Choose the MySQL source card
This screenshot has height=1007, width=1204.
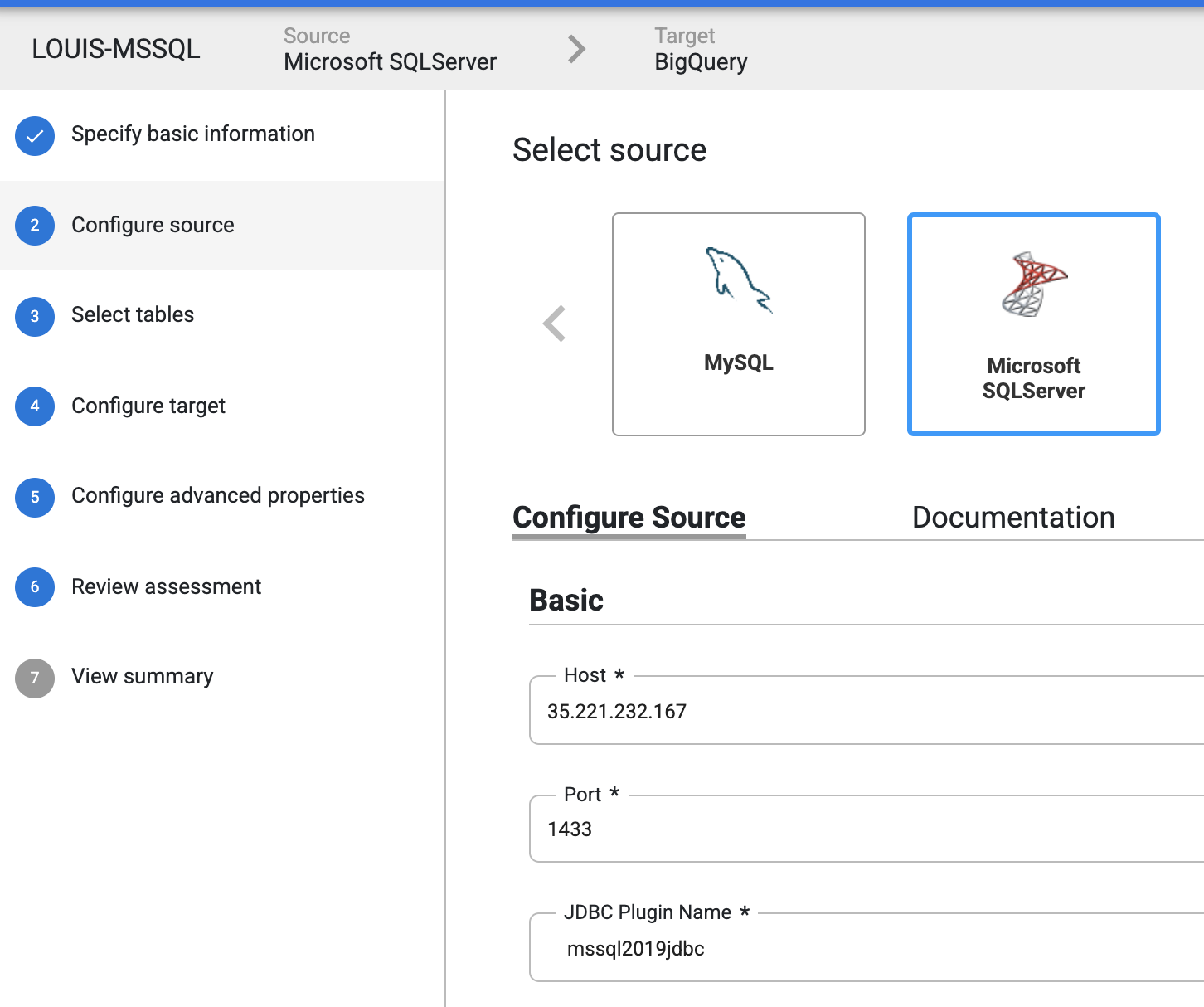739,324
